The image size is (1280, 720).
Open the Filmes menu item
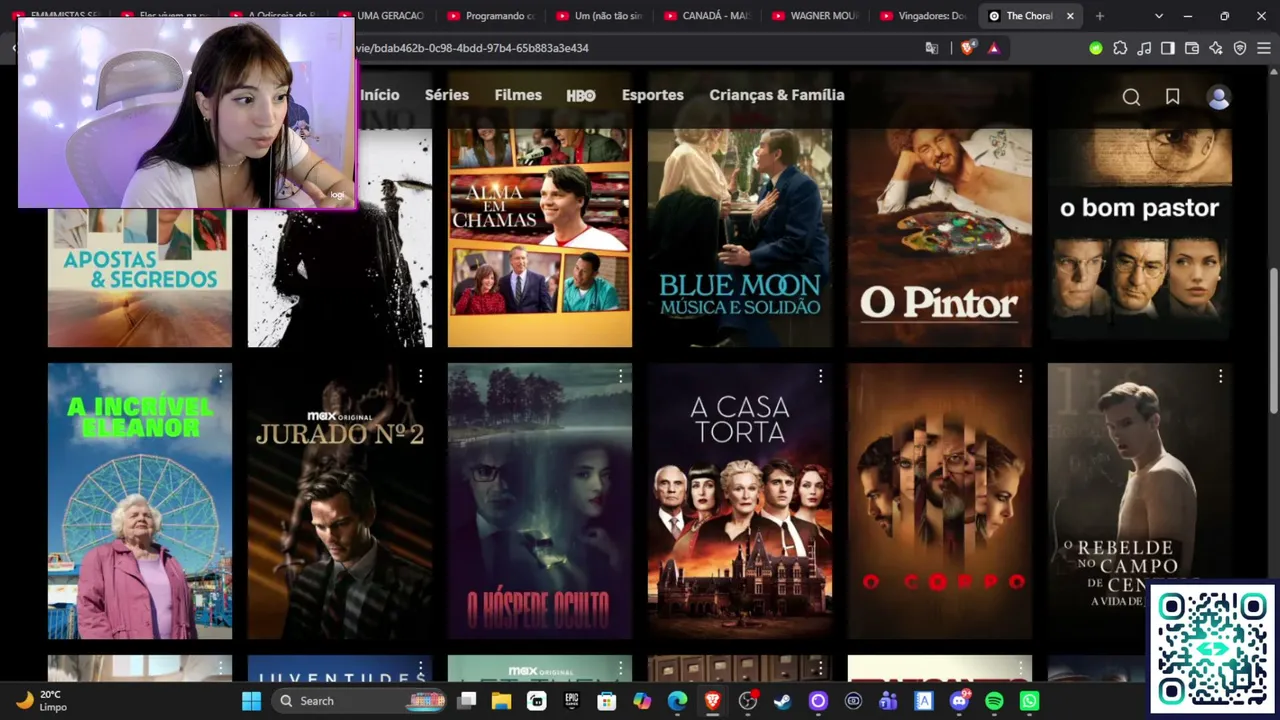[518, 95]
